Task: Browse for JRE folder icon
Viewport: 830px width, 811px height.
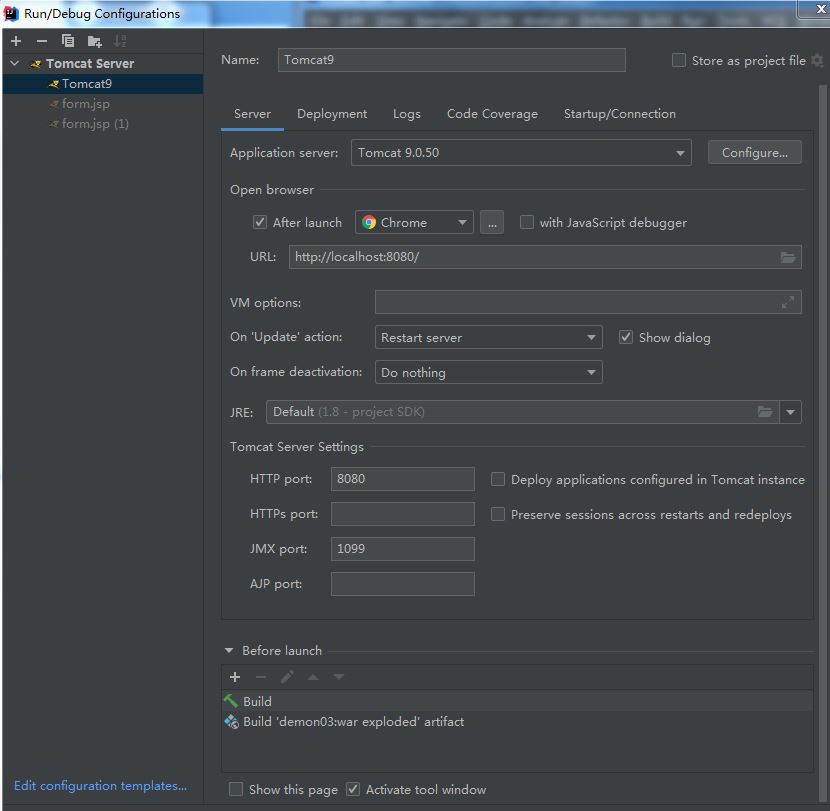Action: click(x=765, y=412)
